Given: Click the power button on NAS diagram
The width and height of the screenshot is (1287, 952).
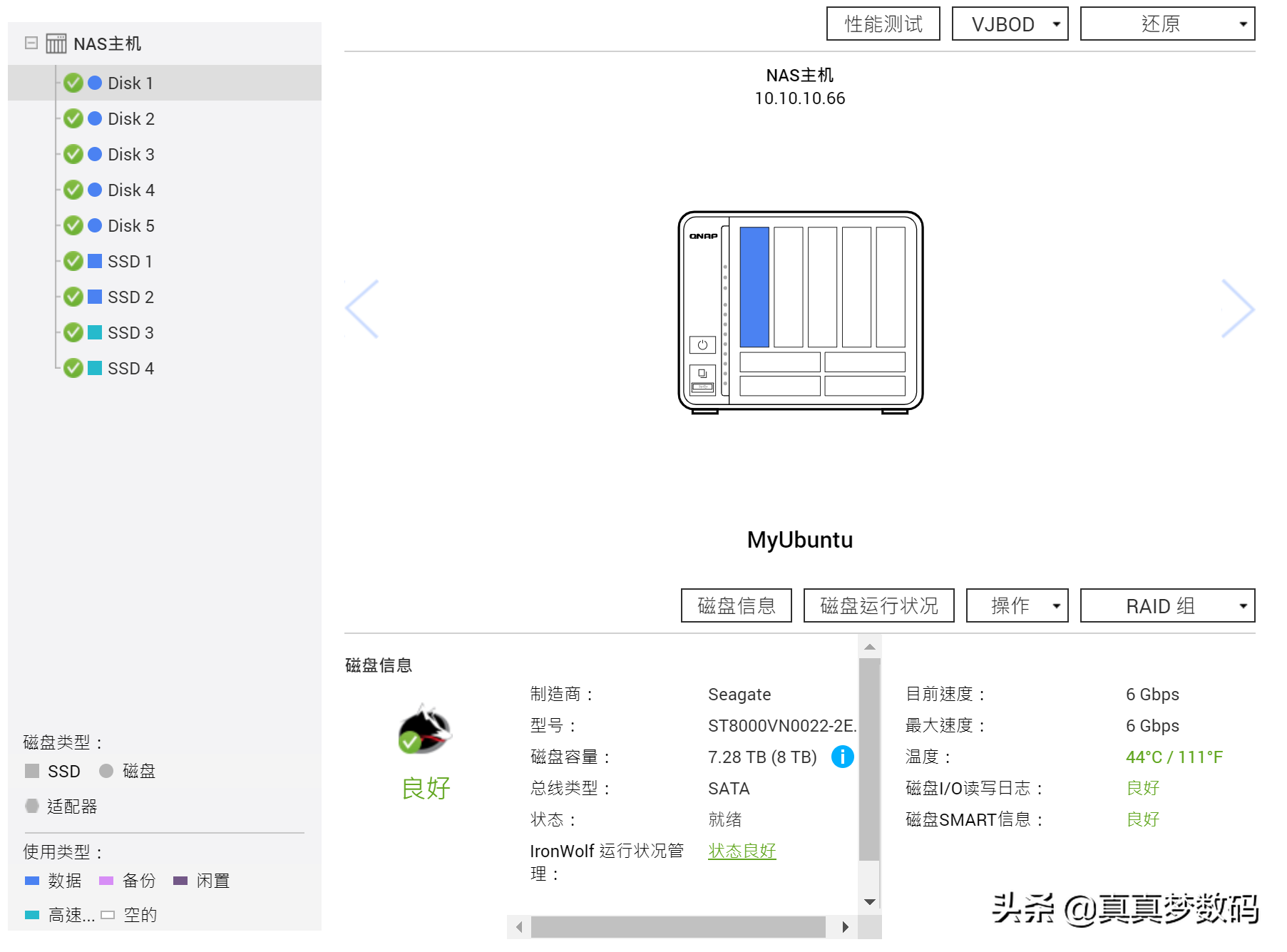Looking at the screenshot, I should coord(702,345).
